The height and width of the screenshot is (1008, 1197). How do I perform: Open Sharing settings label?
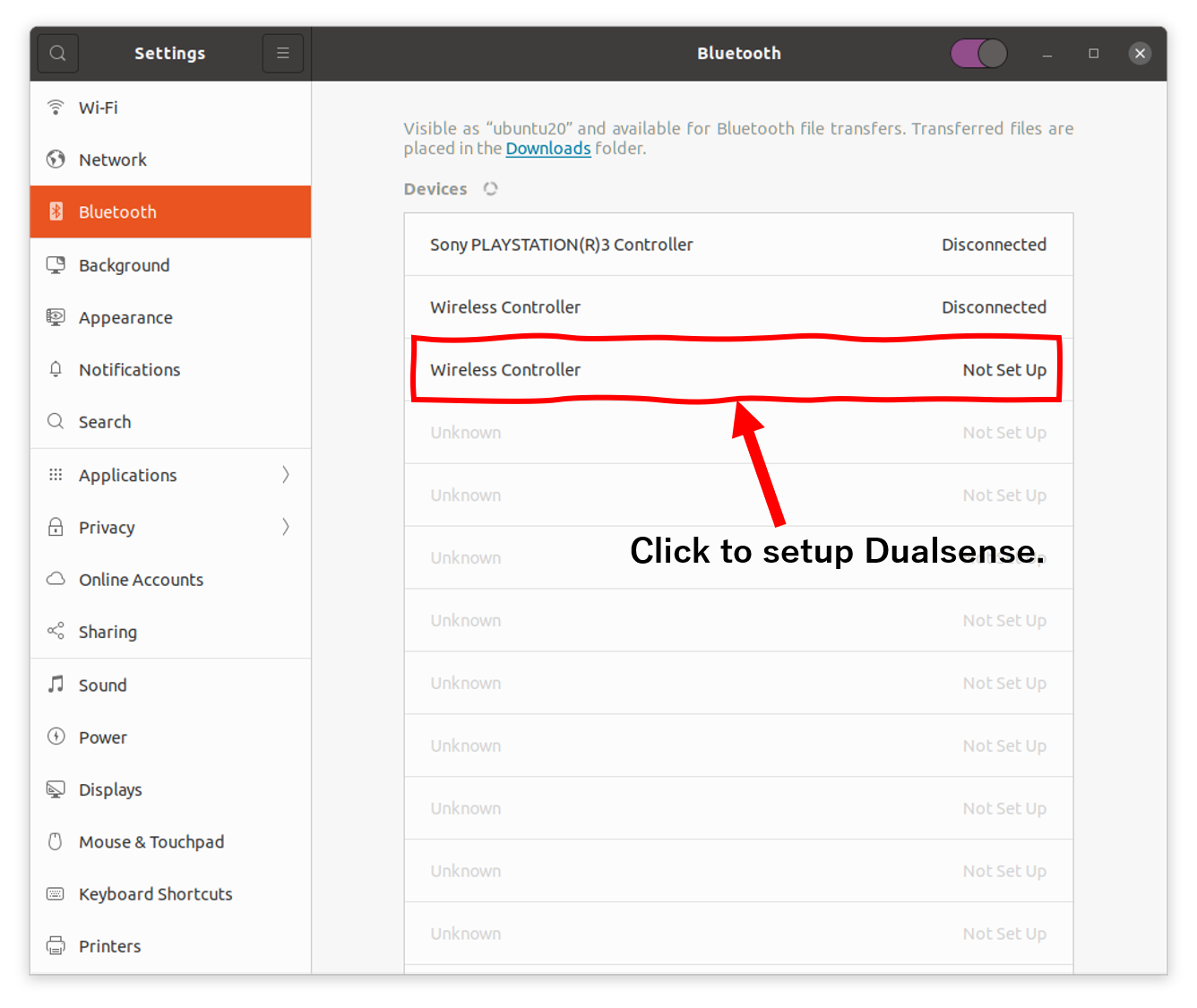[108, 632]
